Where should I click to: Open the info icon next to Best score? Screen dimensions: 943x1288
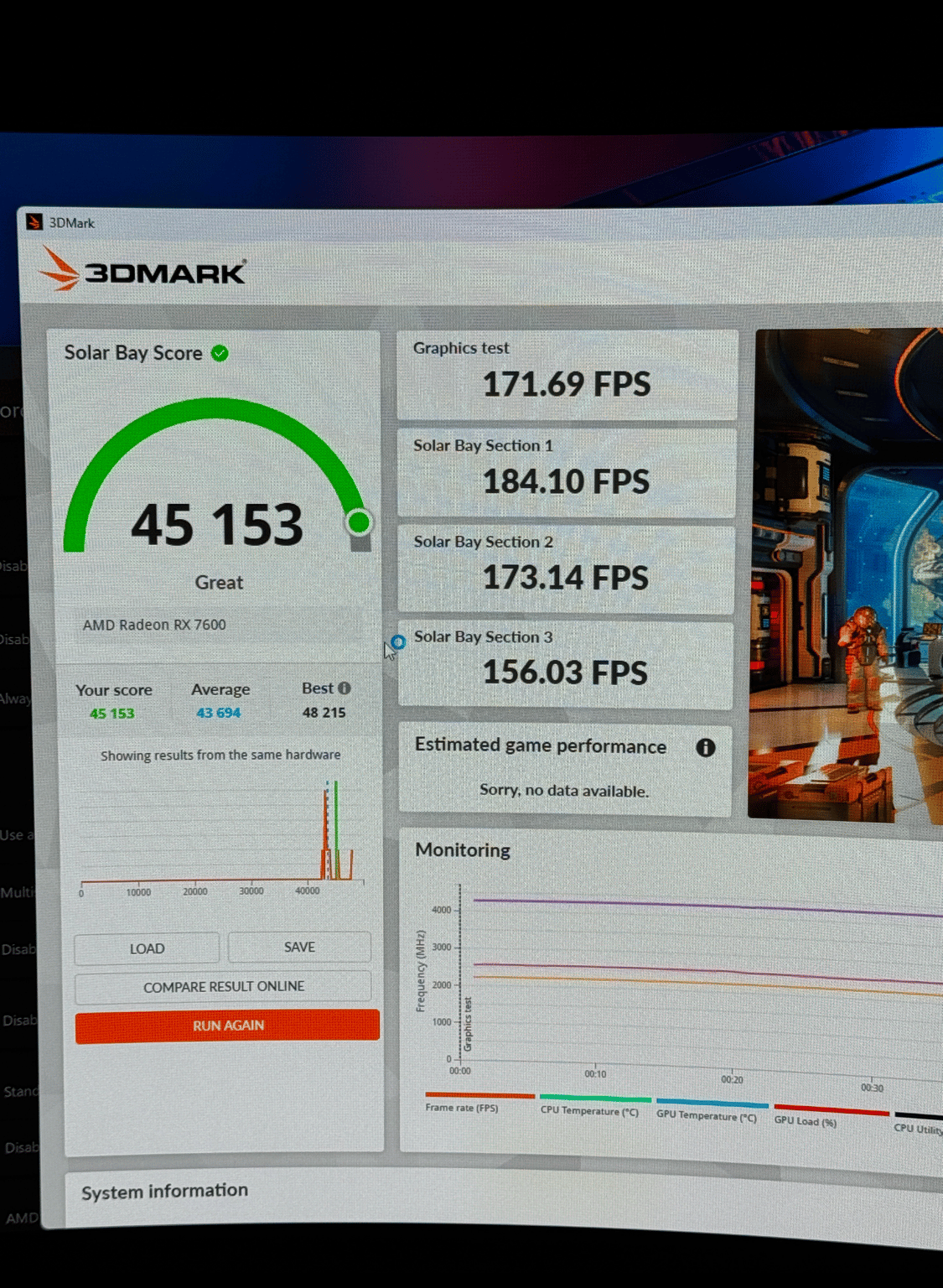tap(344, 688)
